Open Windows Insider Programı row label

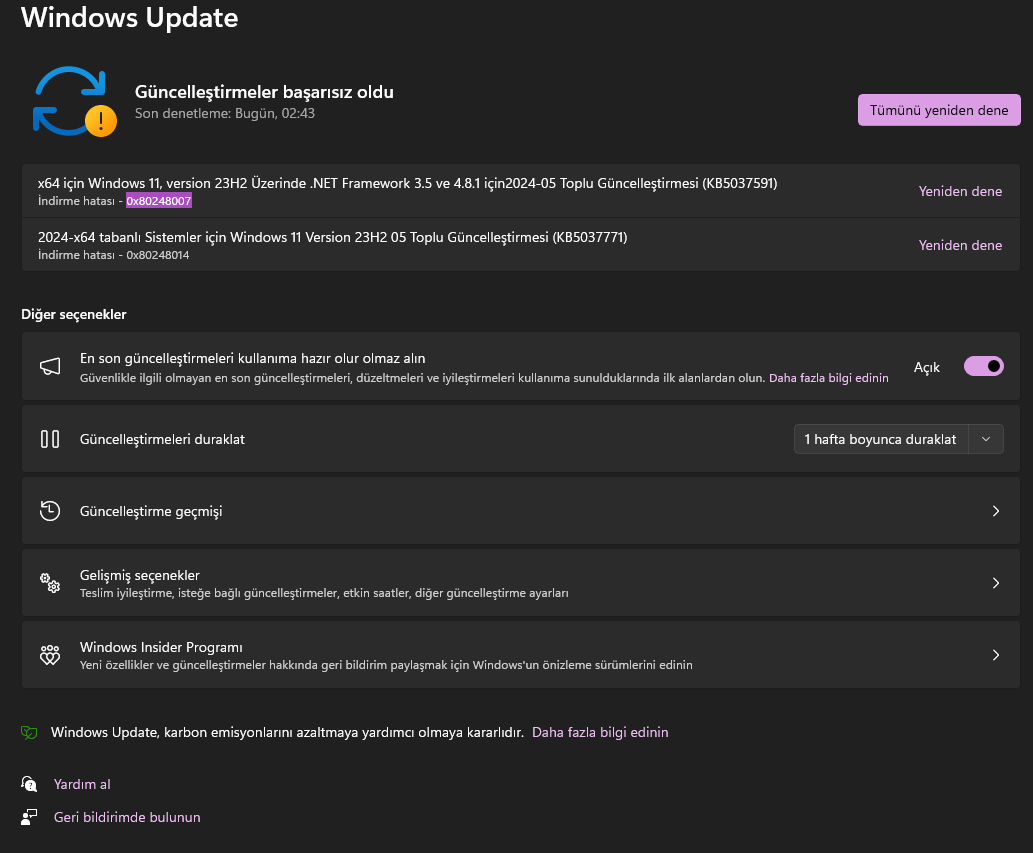[161, 647]
